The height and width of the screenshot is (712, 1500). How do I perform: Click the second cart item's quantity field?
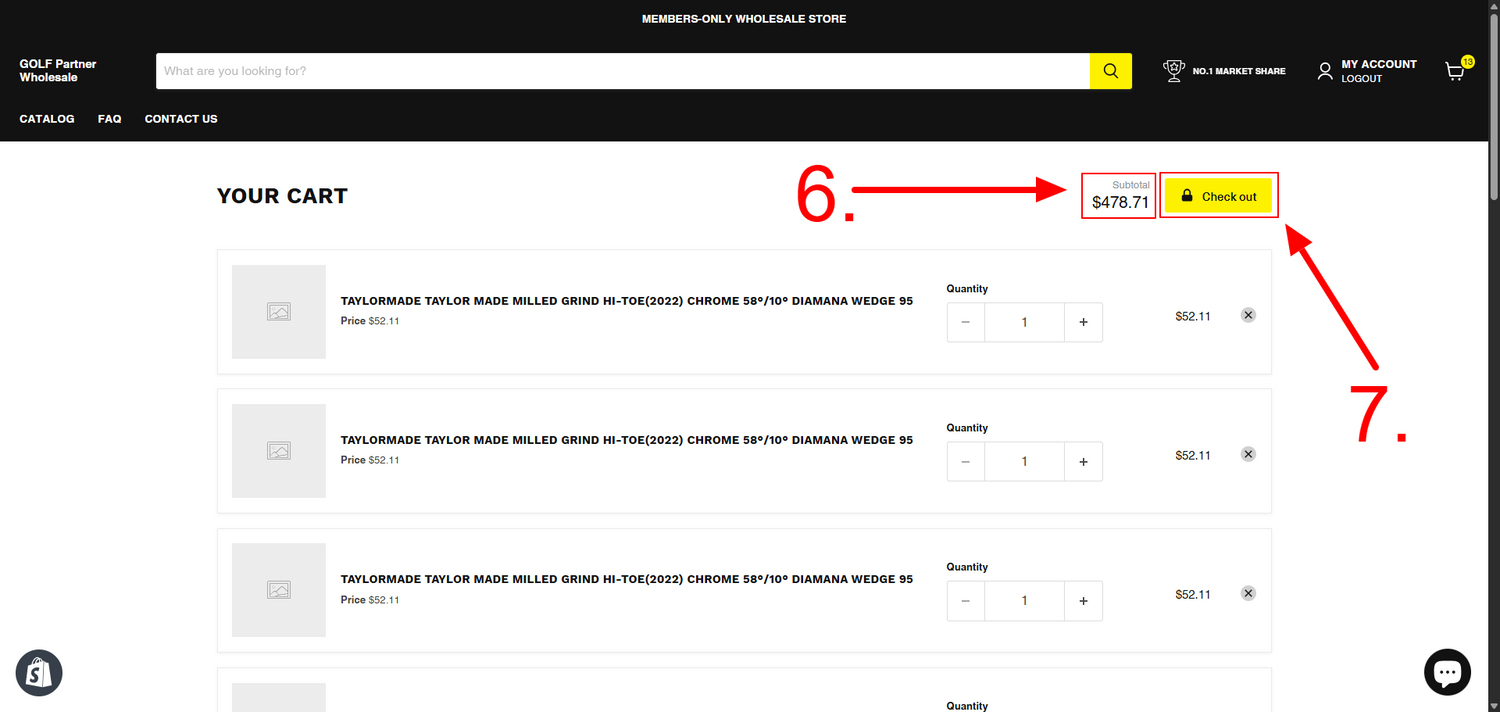point(1024,462)
